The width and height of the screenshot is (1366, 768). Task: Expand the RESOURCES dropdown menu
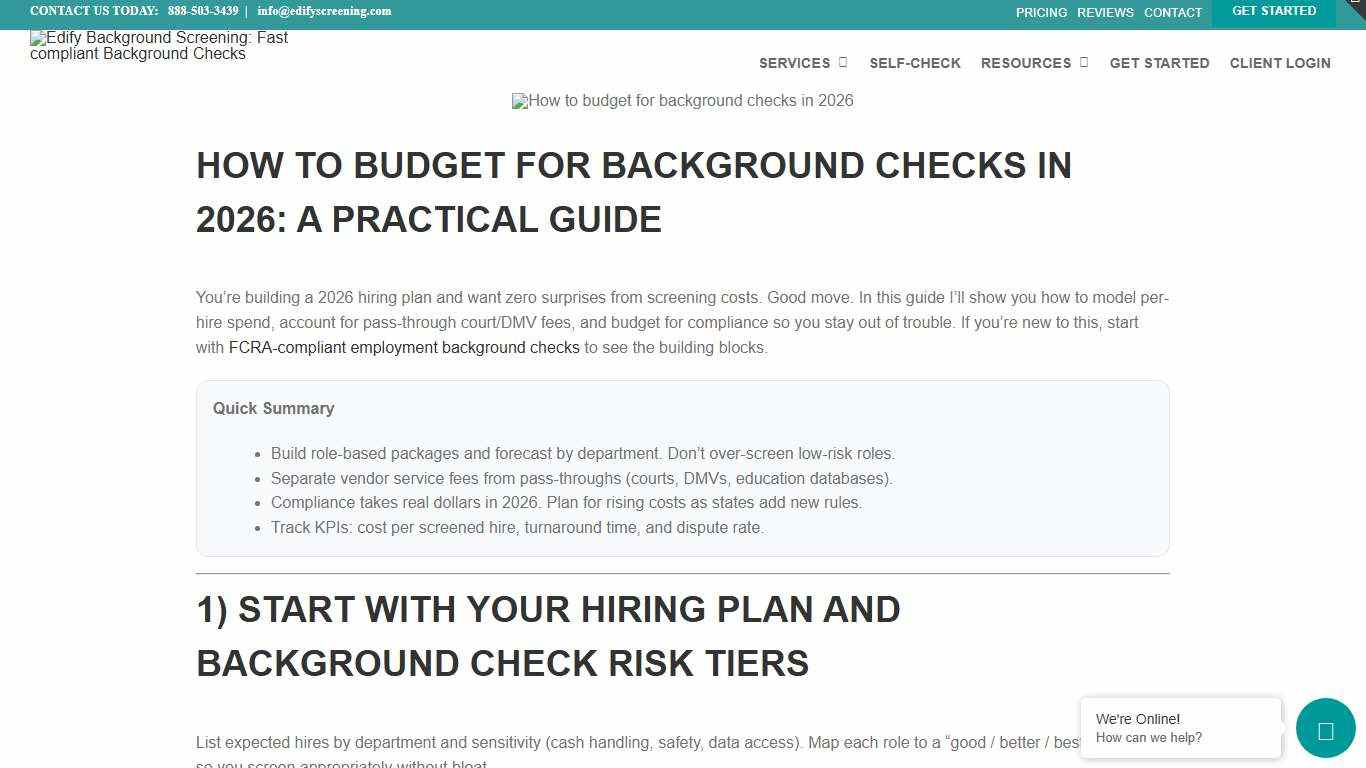[1027, 62]
